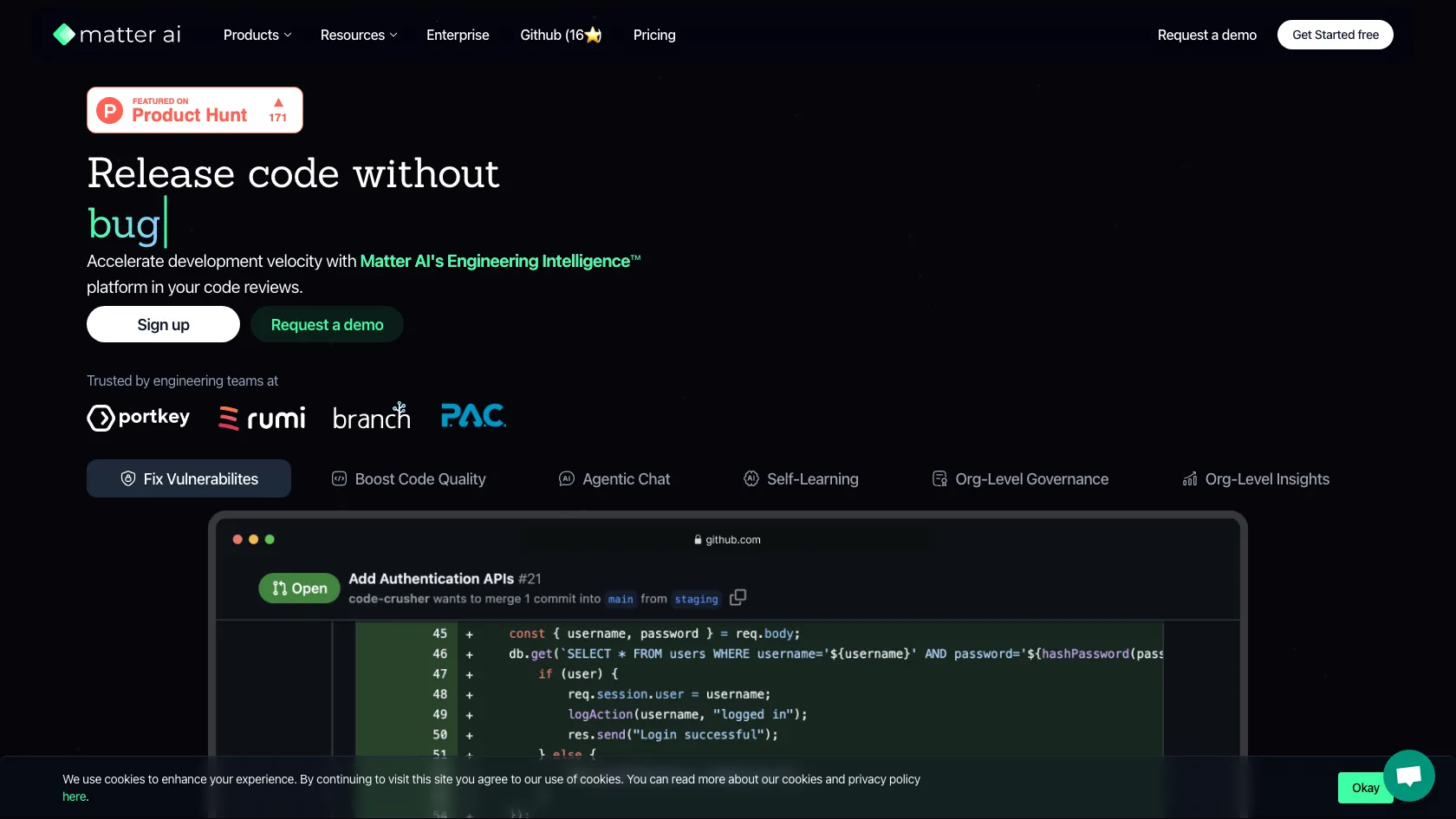This screenshot has width=1456, height=819.
Task: Click the Get Started free button
Action: (1336, 35)
